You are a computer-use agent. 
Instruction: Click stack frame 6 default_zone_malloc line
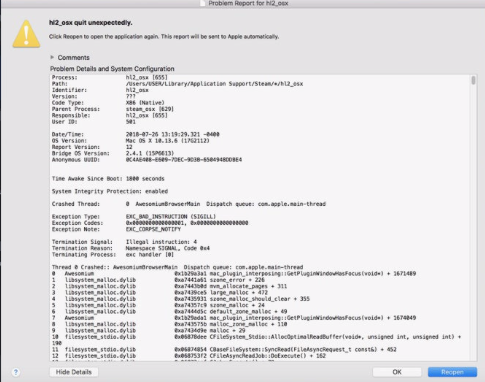(169, 312)
